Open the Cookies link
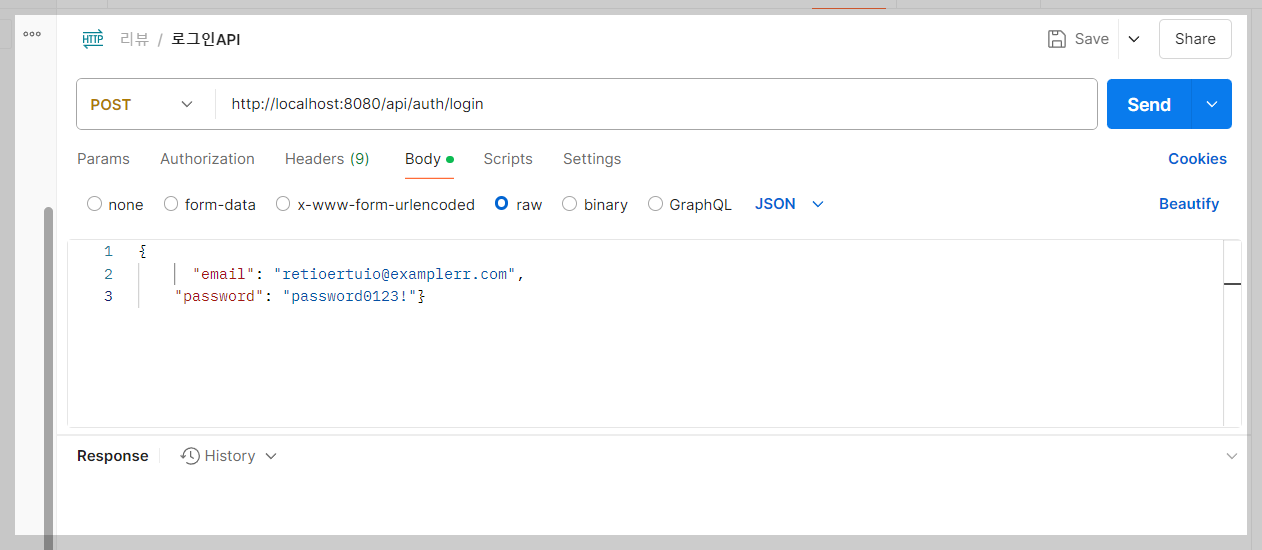 (x=1197, y=159)
